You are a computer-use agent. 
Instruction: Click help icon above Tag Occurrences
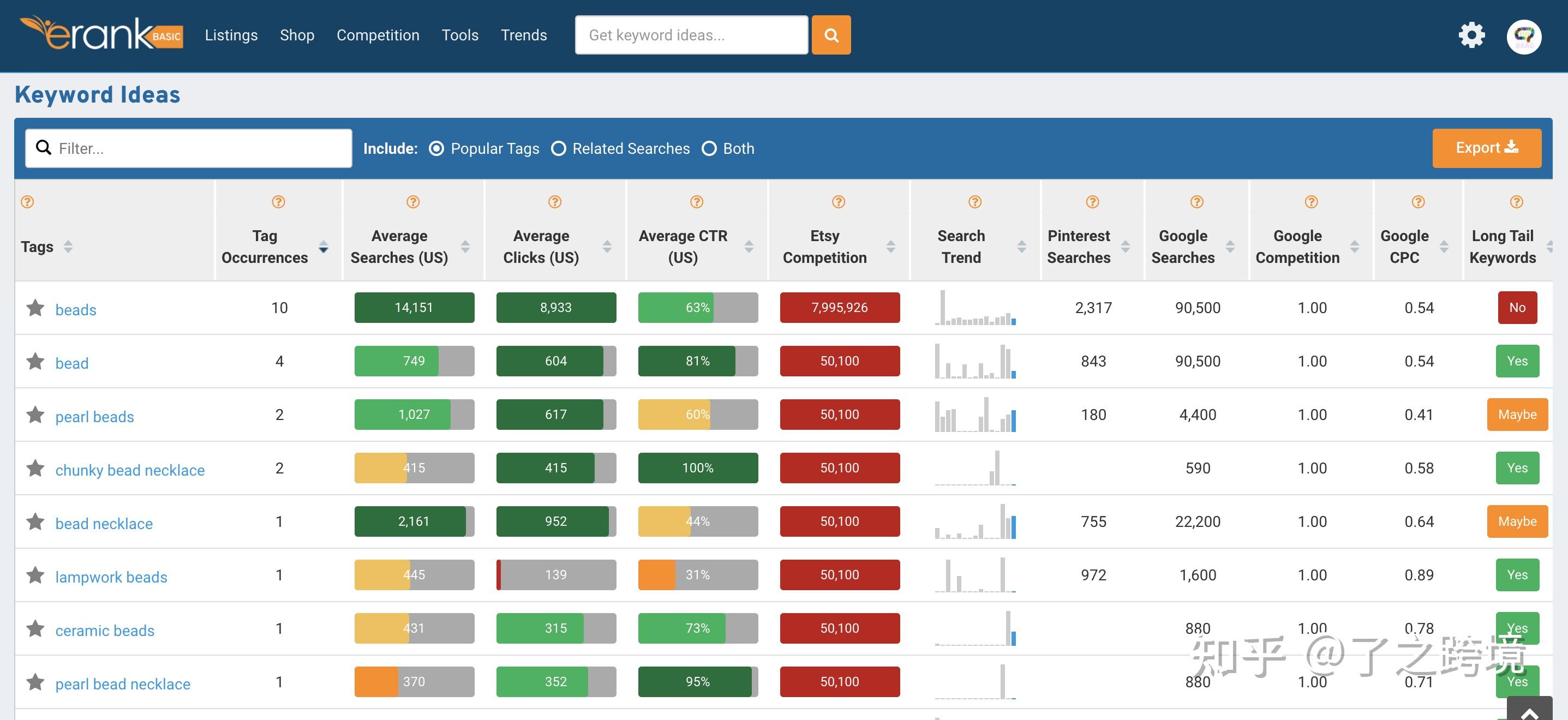pos(278,202)
